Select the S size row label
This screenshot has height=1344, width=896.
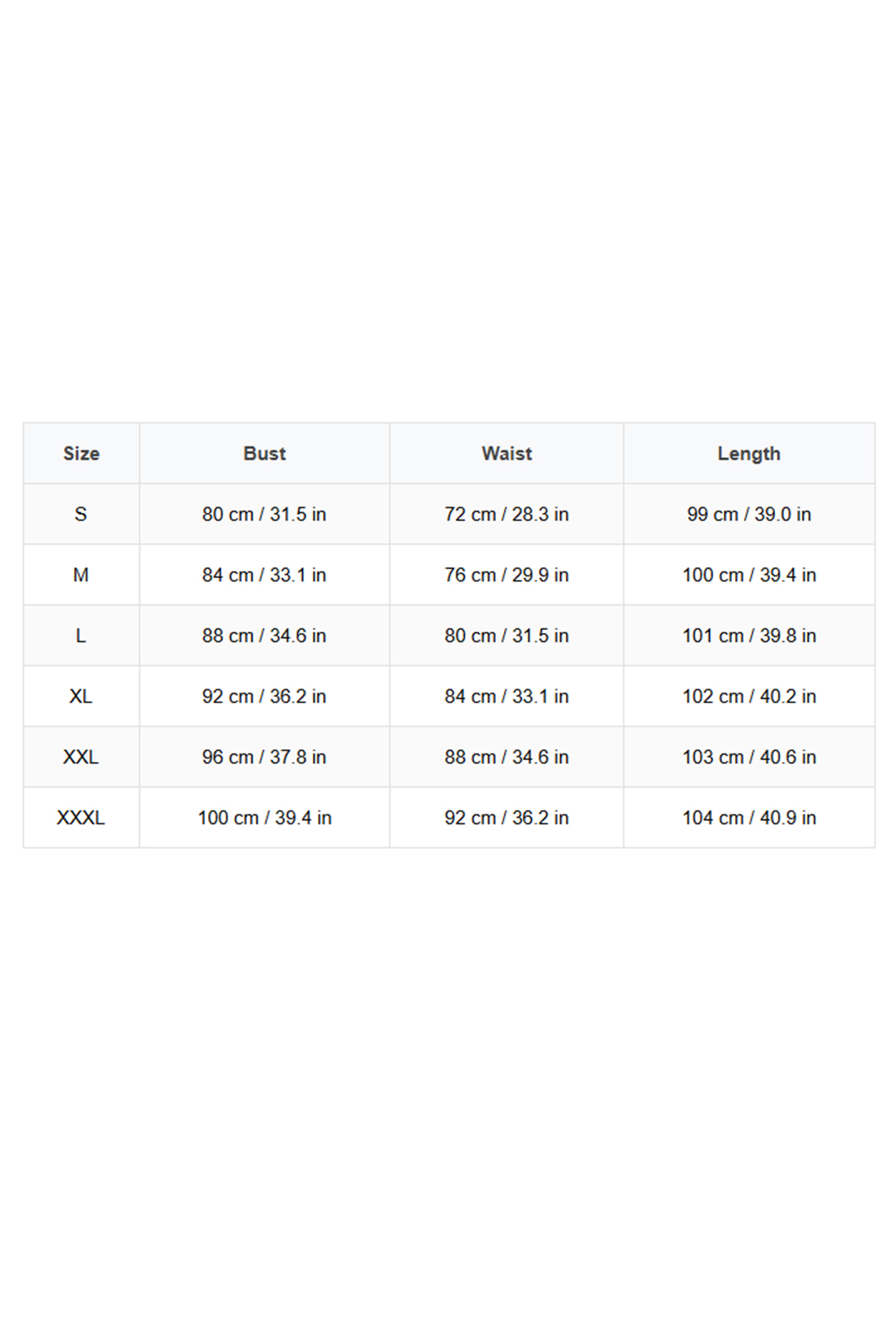[81, 515]
